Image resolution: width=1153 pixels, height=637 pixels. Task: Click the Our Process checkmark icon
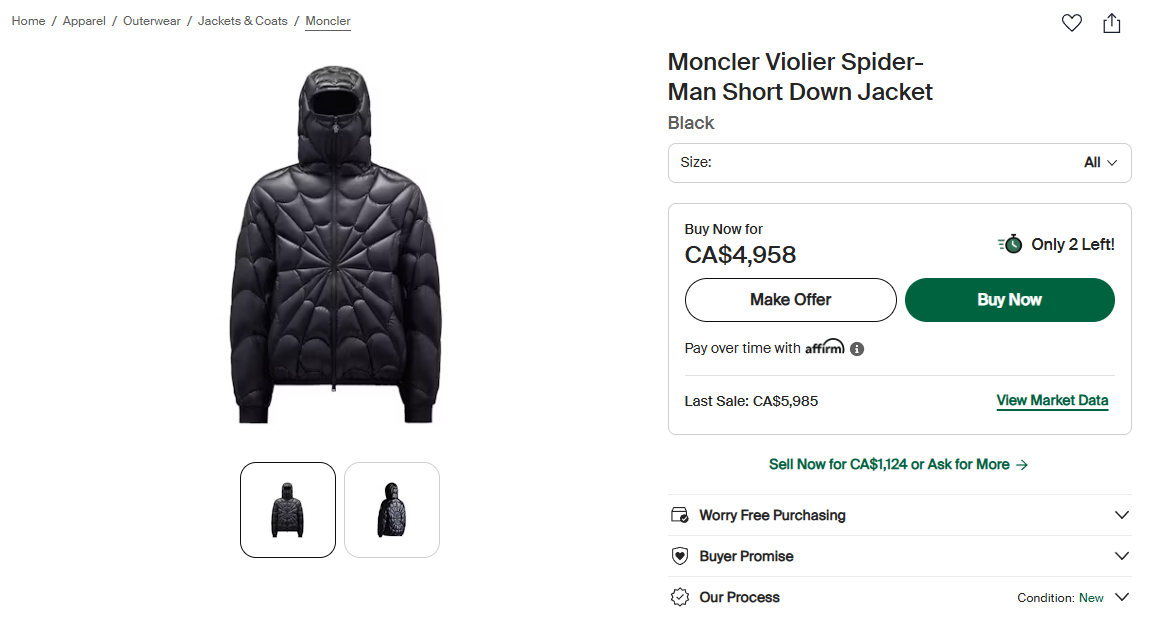coord(680,597)
